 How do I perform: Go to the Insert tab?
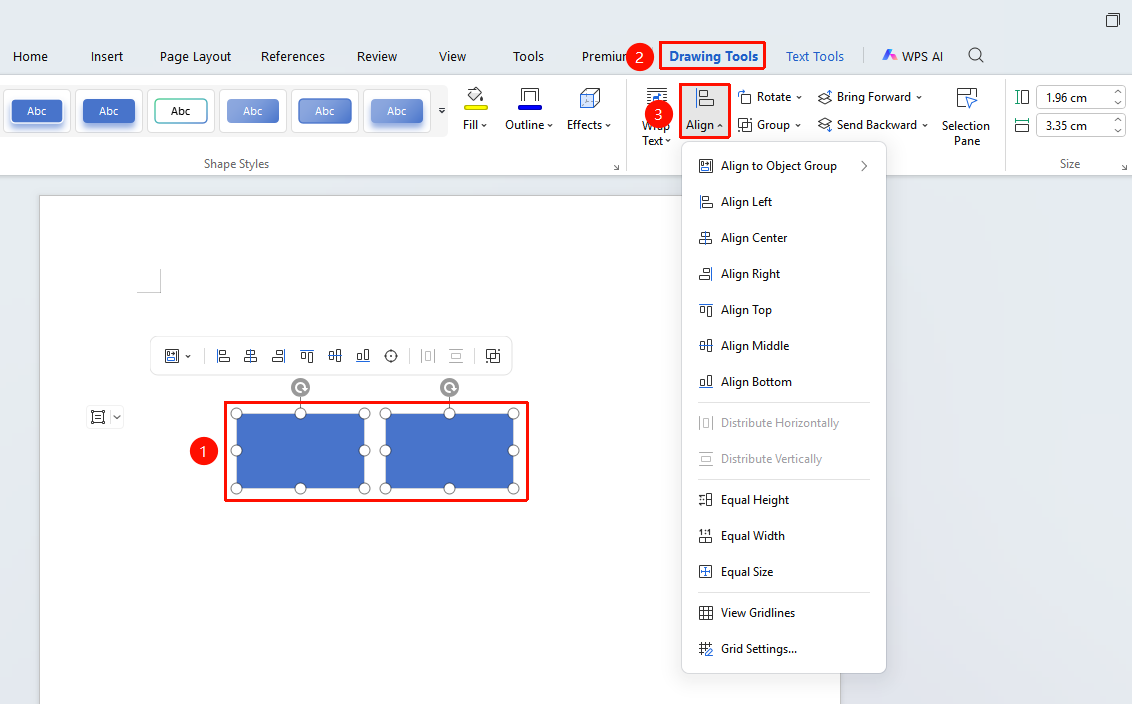pyautogui.click(x=107, y=56)
